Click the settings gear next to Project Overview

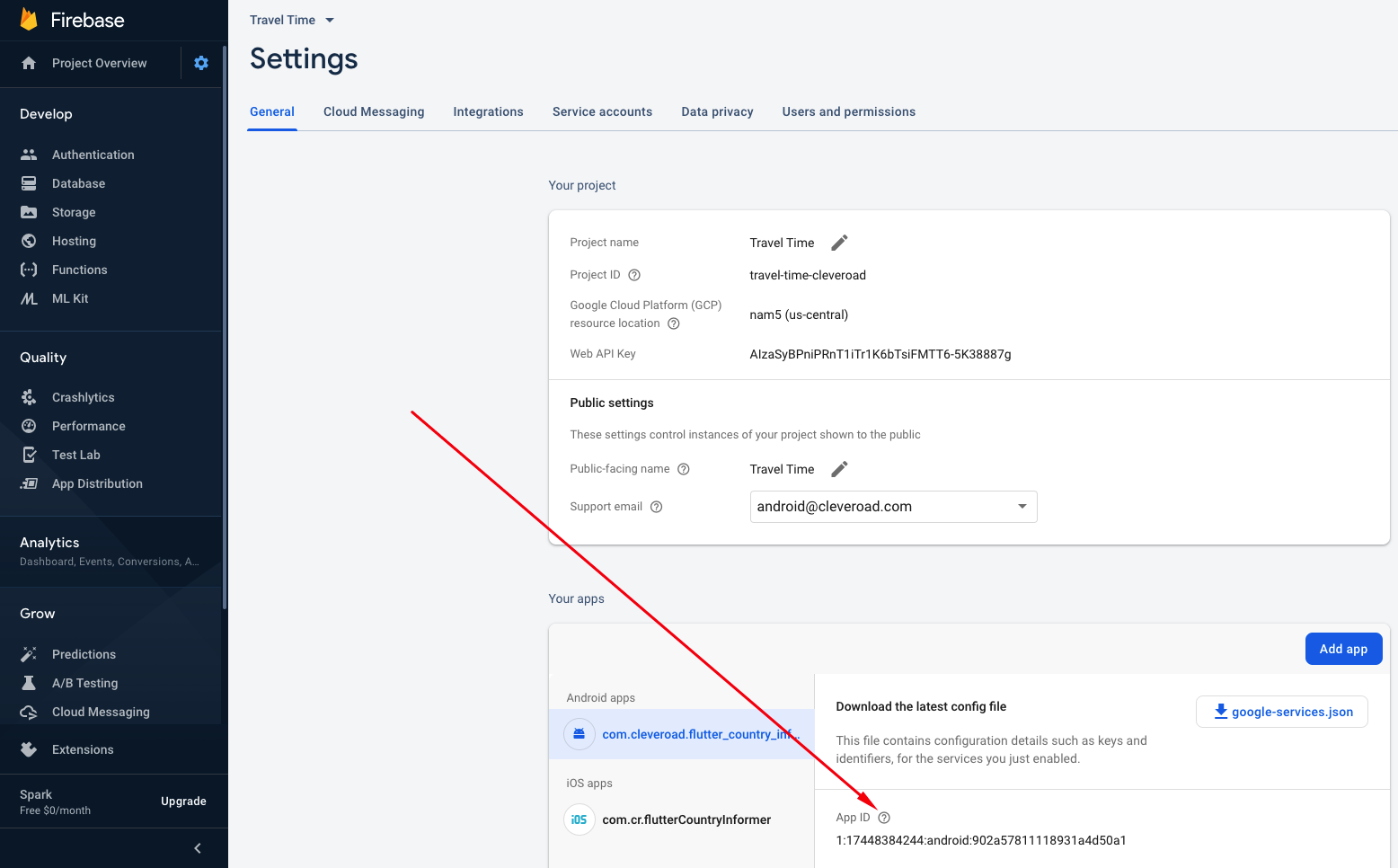click(x=201, y=63)
